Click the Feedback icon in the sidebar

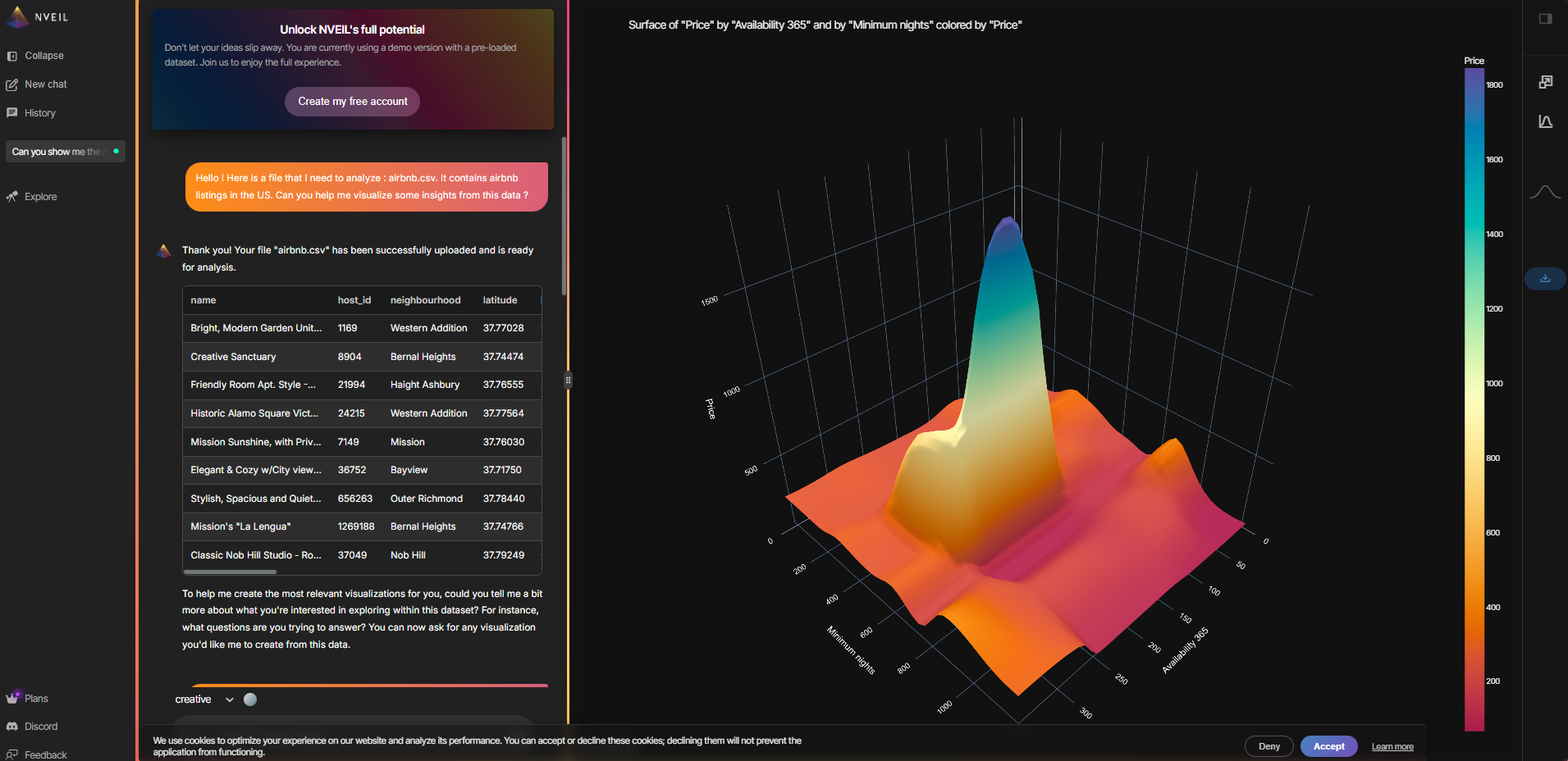(x=12, y=754)
